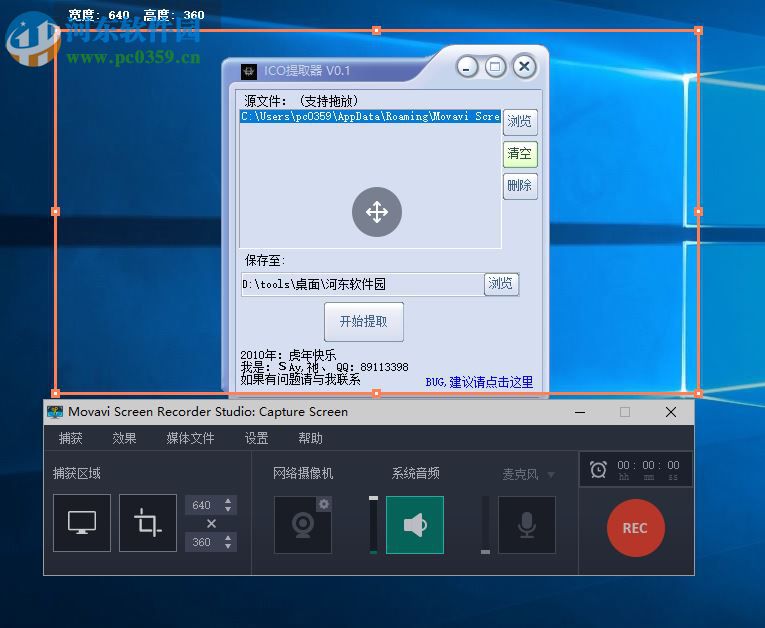
Task: Start recording with REC button
Action: pos(635,528)
